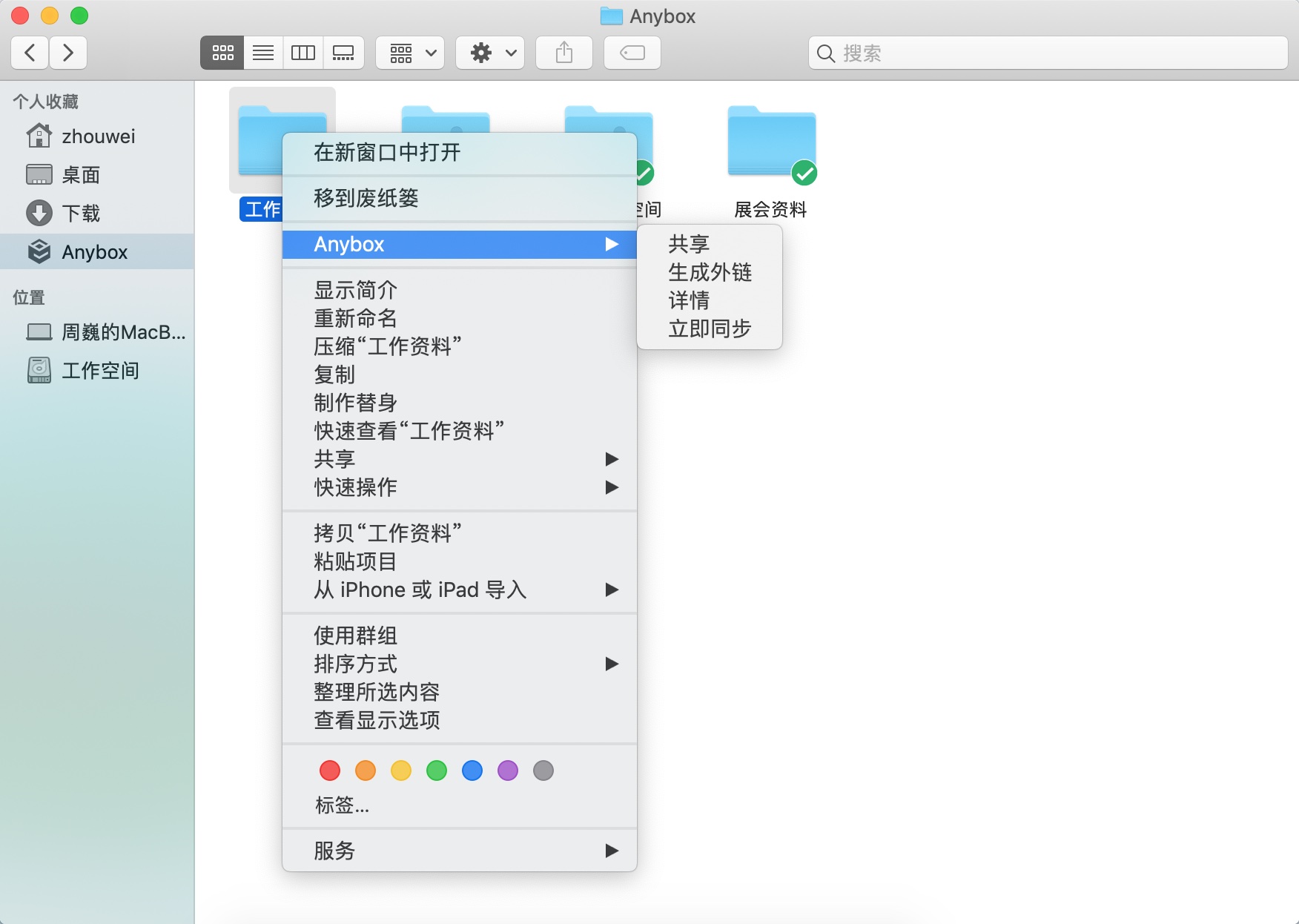Choose 移到废纸篓 from context menu
The image size is (1299, 924).
[x=460, y=198]
